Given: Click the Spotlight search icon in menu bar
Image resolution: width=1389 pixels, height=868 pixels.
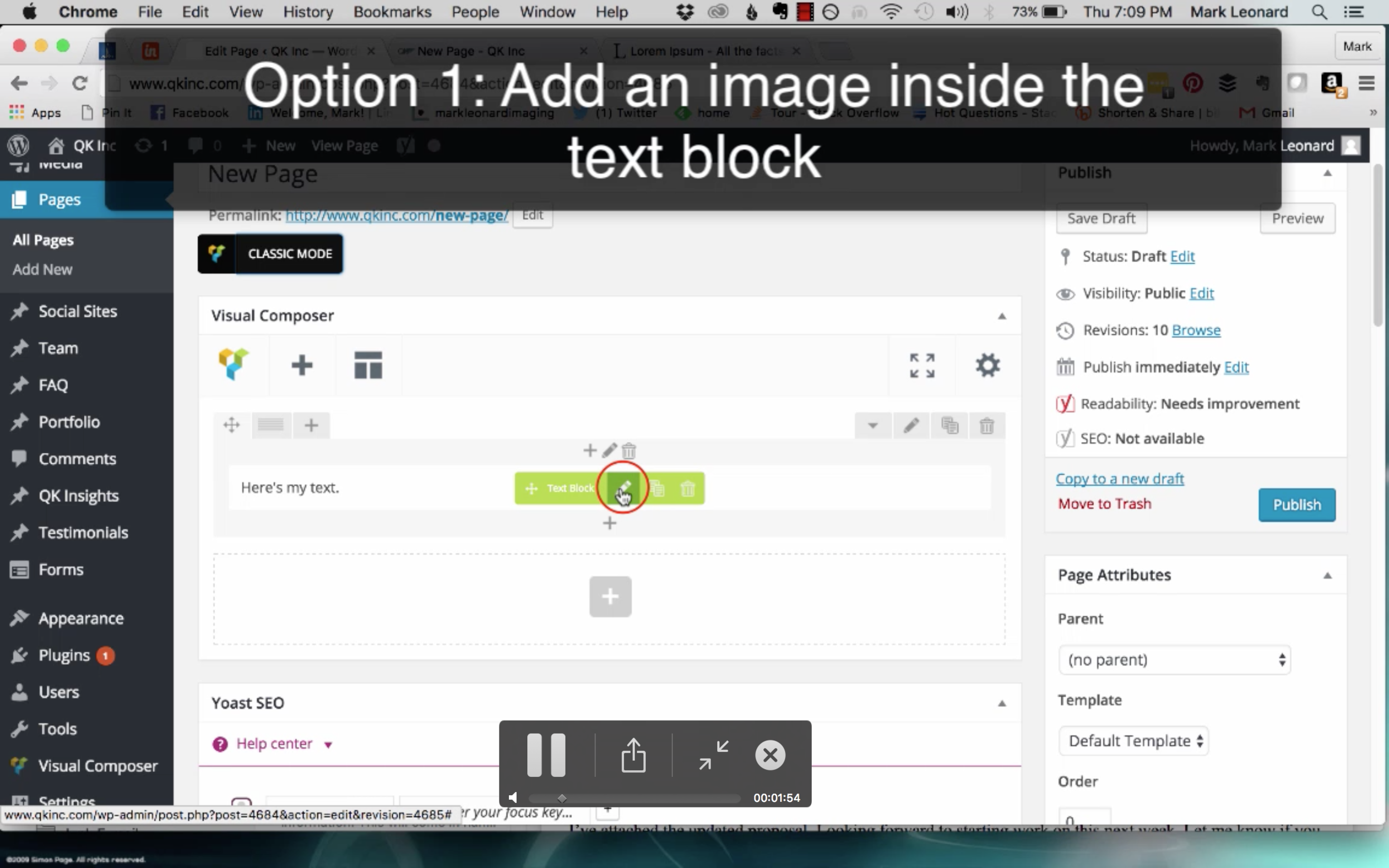Looking at the screenshot, I should pyautogui.click(x=1319, y=12).
